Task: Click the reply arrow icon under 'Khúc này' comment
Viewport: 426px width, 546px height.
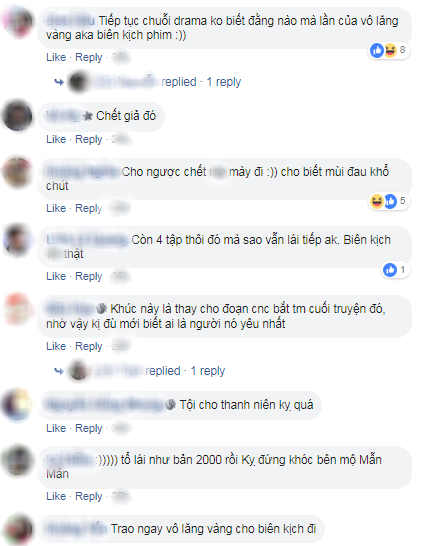Action: coord(59,371)
